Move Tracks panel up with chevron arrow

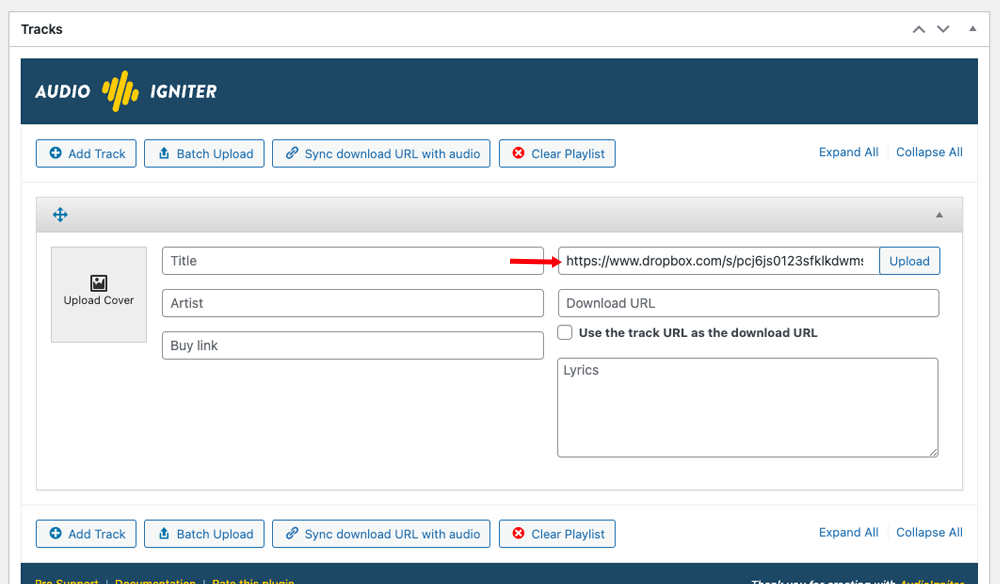coord(919,29)
